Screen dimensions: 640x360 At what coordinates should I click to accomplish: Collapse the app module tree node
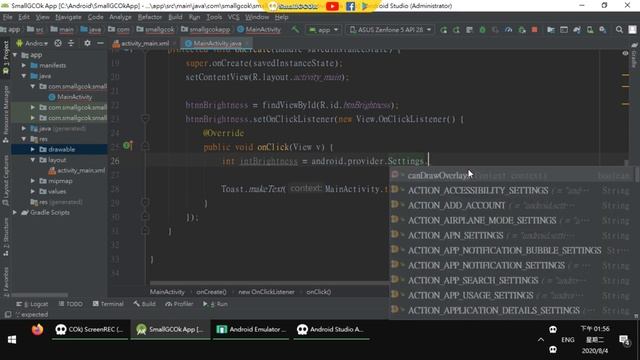(x=15, y=55)
